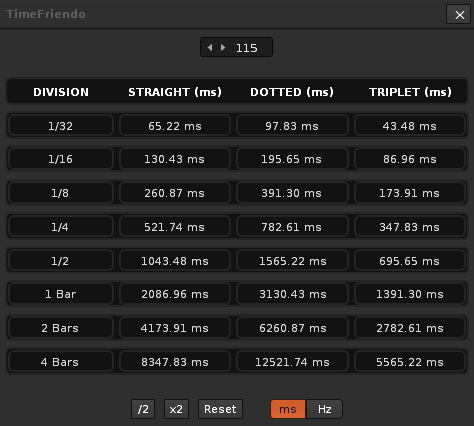Click the Reset button
Viewport: 474px width, 426px height.
220,409
